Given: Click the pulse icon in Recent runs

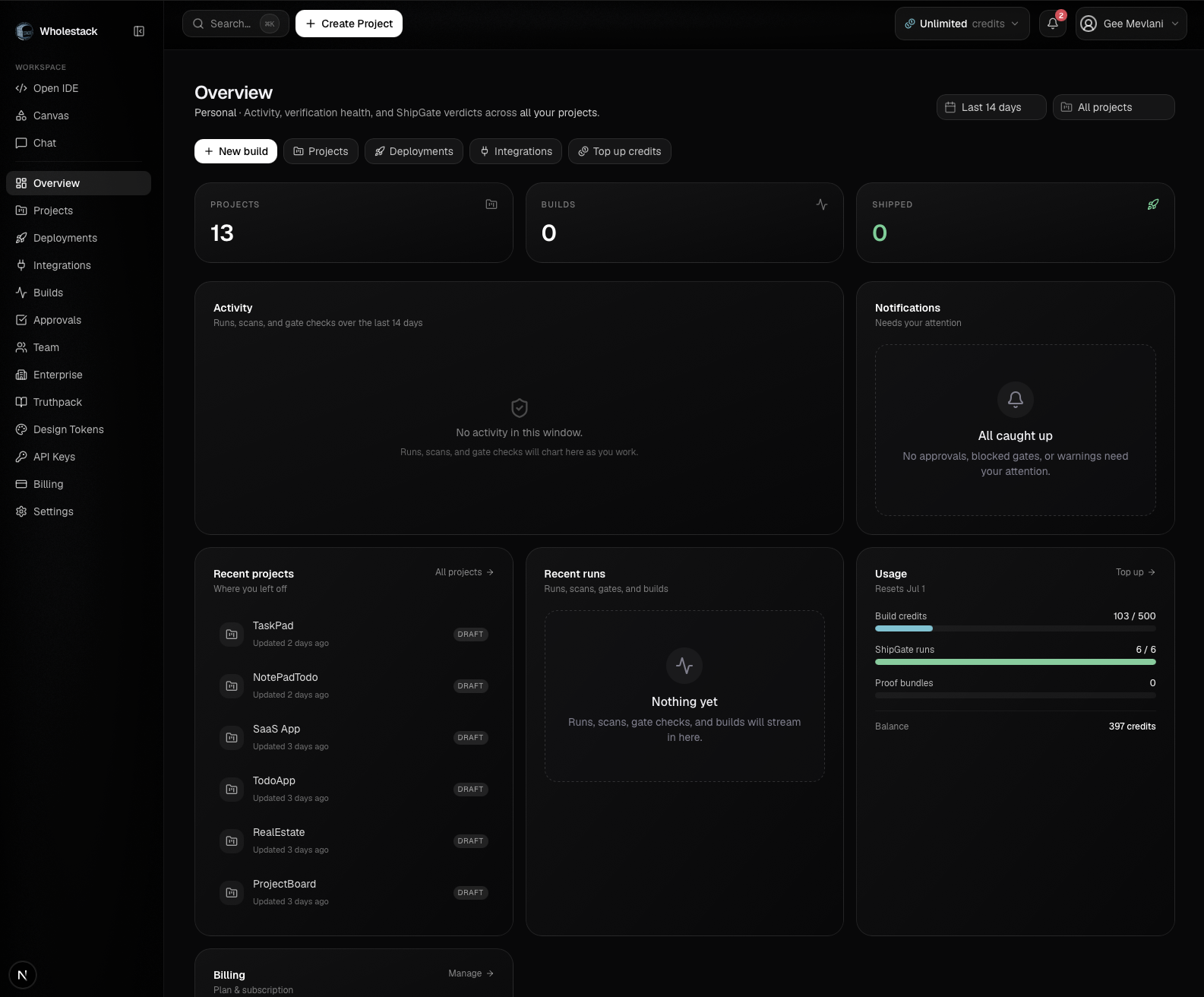Looking at the screenshot, I should pyautogui.click(x=684, y=666).
